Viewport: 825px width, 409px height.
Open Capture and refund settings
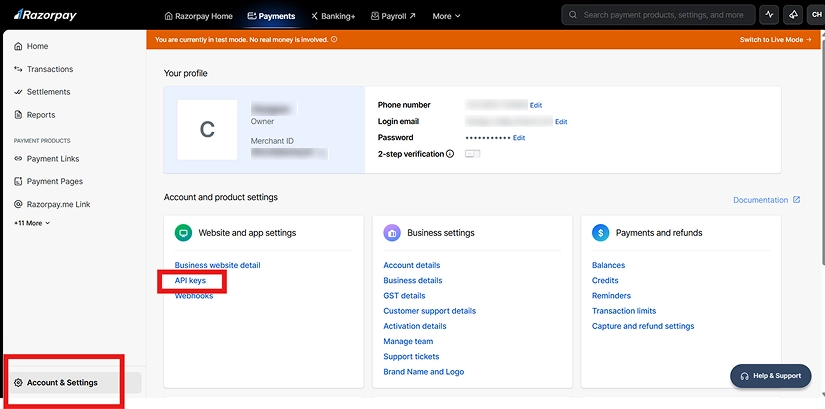click(x=643, y=326)
